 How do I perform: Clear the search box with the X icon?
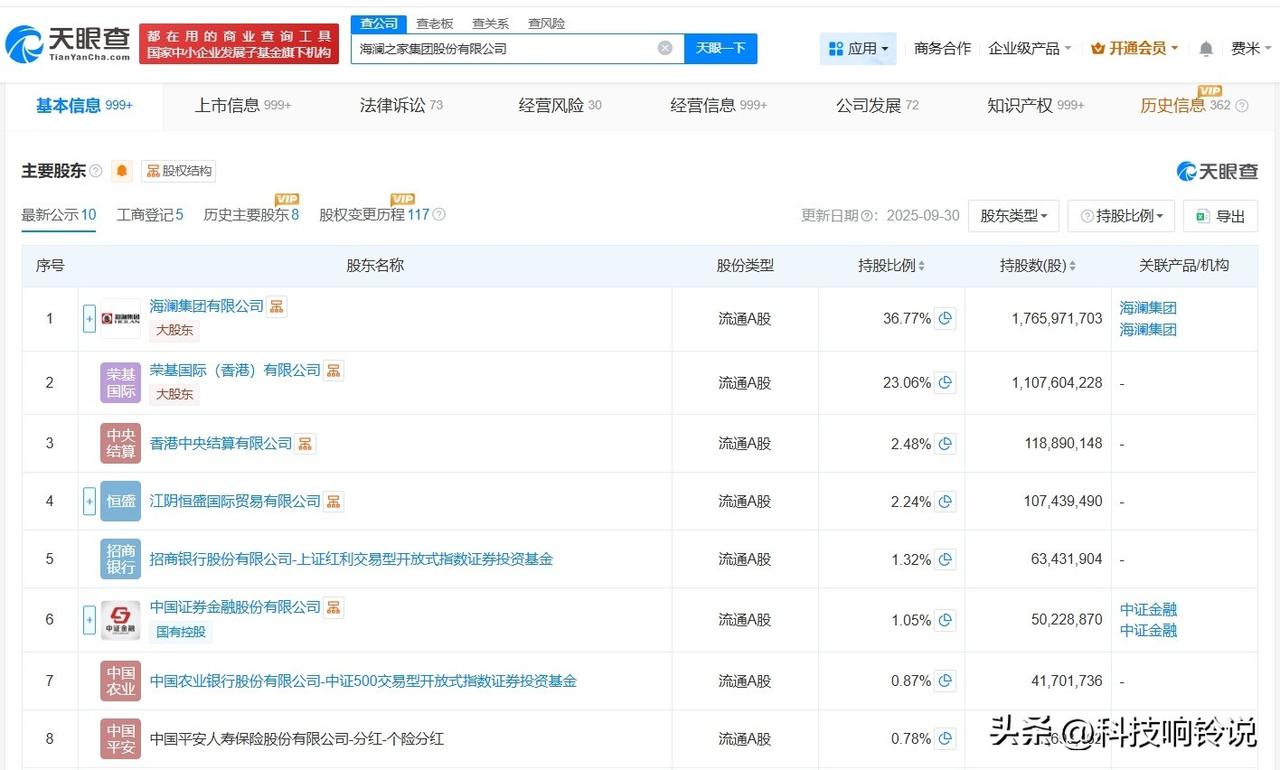pyautogui.click(x=665, y=48)
